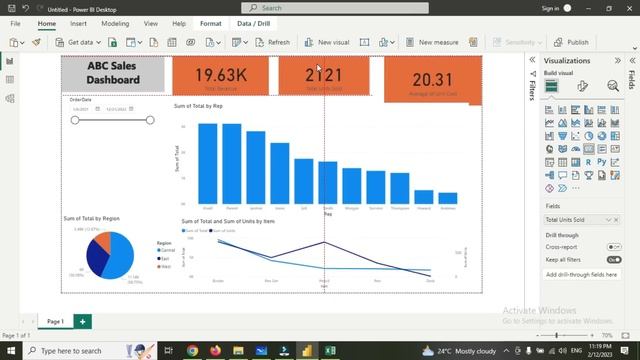The height and width of the screenshot is (360, 640).
Task: Switch to Data view in sidebar
Action: (10, 80)
